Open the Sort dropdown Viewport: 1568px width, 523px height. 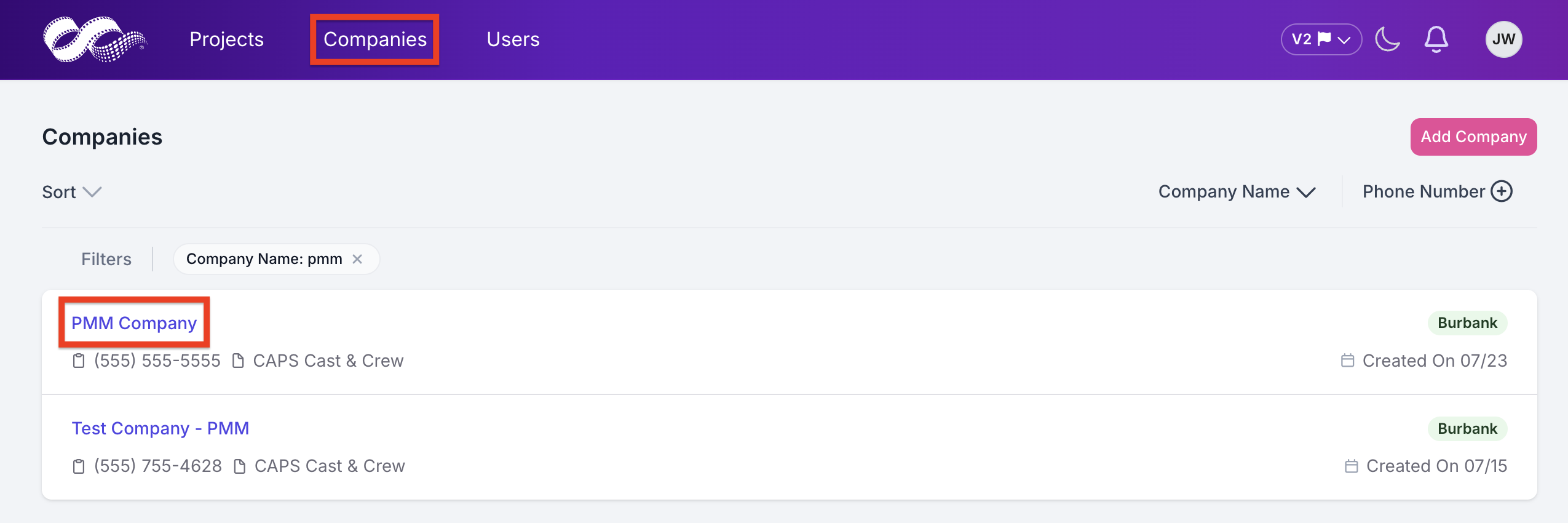pyautogui.click(x=71, y=192)
